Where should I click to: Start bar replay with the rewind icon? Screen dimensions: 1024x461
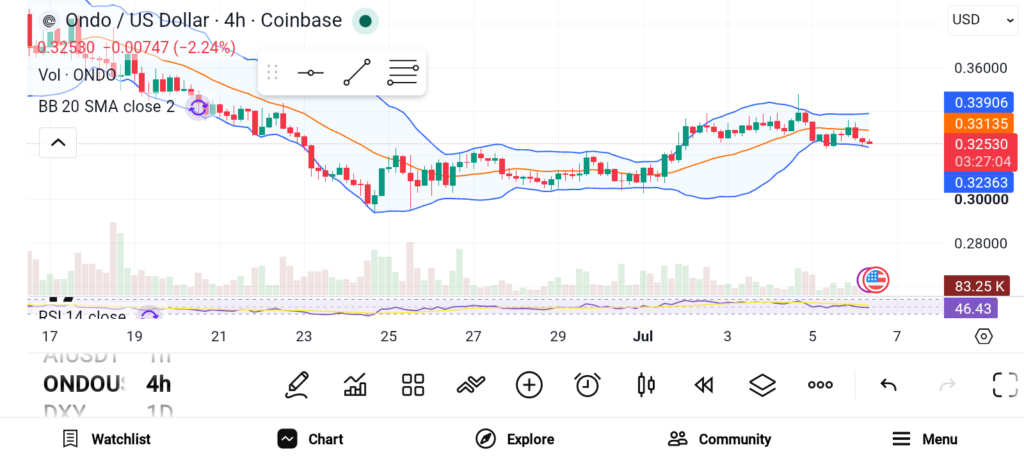click(703, 385)
